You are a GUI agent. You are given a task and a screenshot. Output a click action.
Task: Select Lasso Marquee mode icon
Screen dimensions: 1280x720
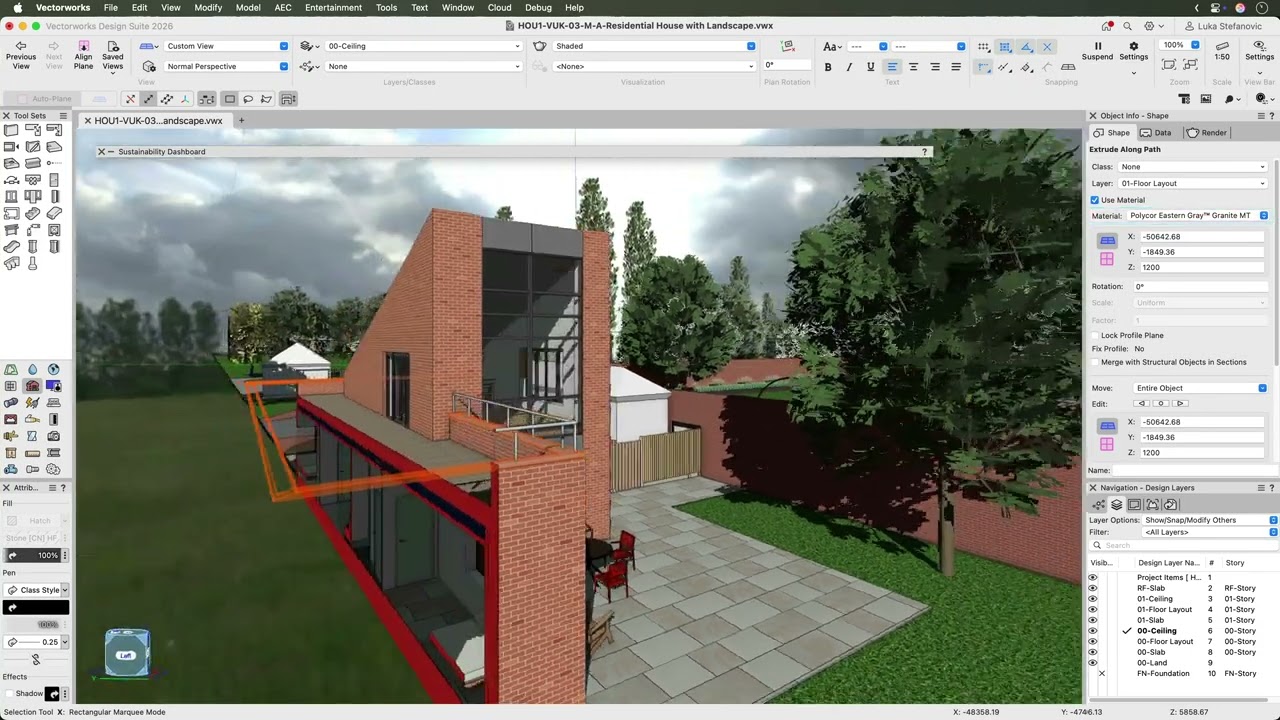[x=248, y=99]
